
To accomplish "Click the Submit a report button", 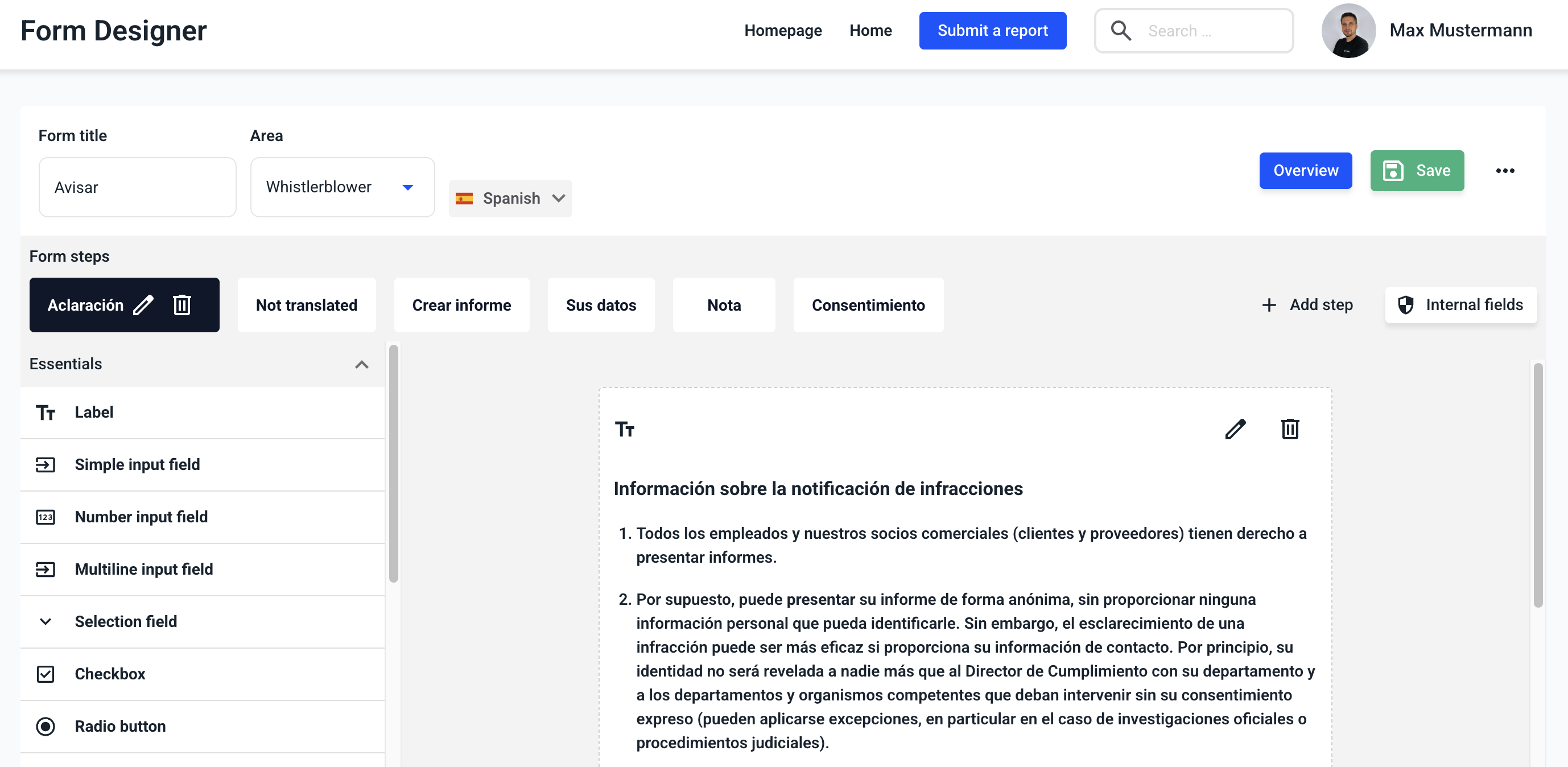I will (992, 30).
